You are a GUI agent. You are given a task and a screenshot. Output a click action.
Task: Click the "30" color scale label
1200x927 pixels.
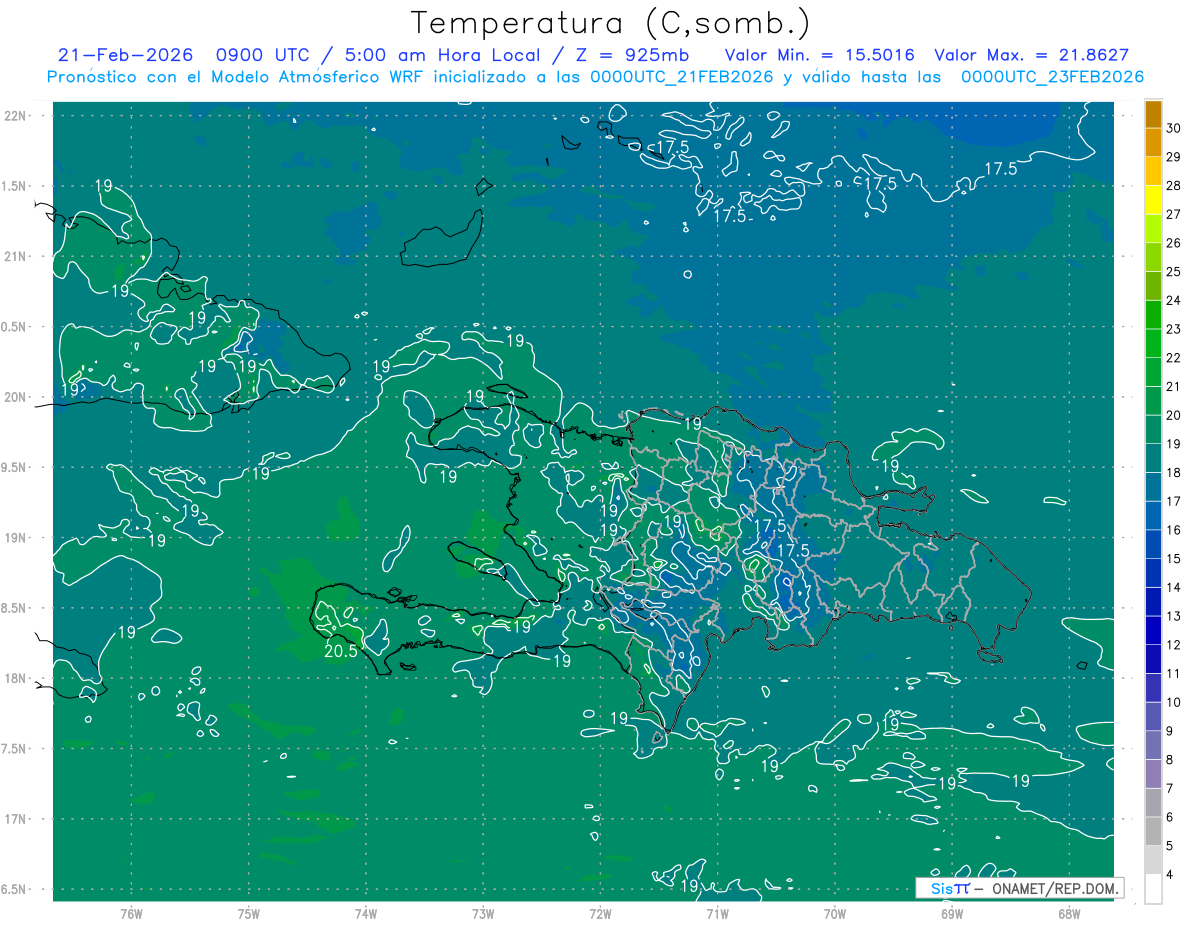tap(1174, 127)
